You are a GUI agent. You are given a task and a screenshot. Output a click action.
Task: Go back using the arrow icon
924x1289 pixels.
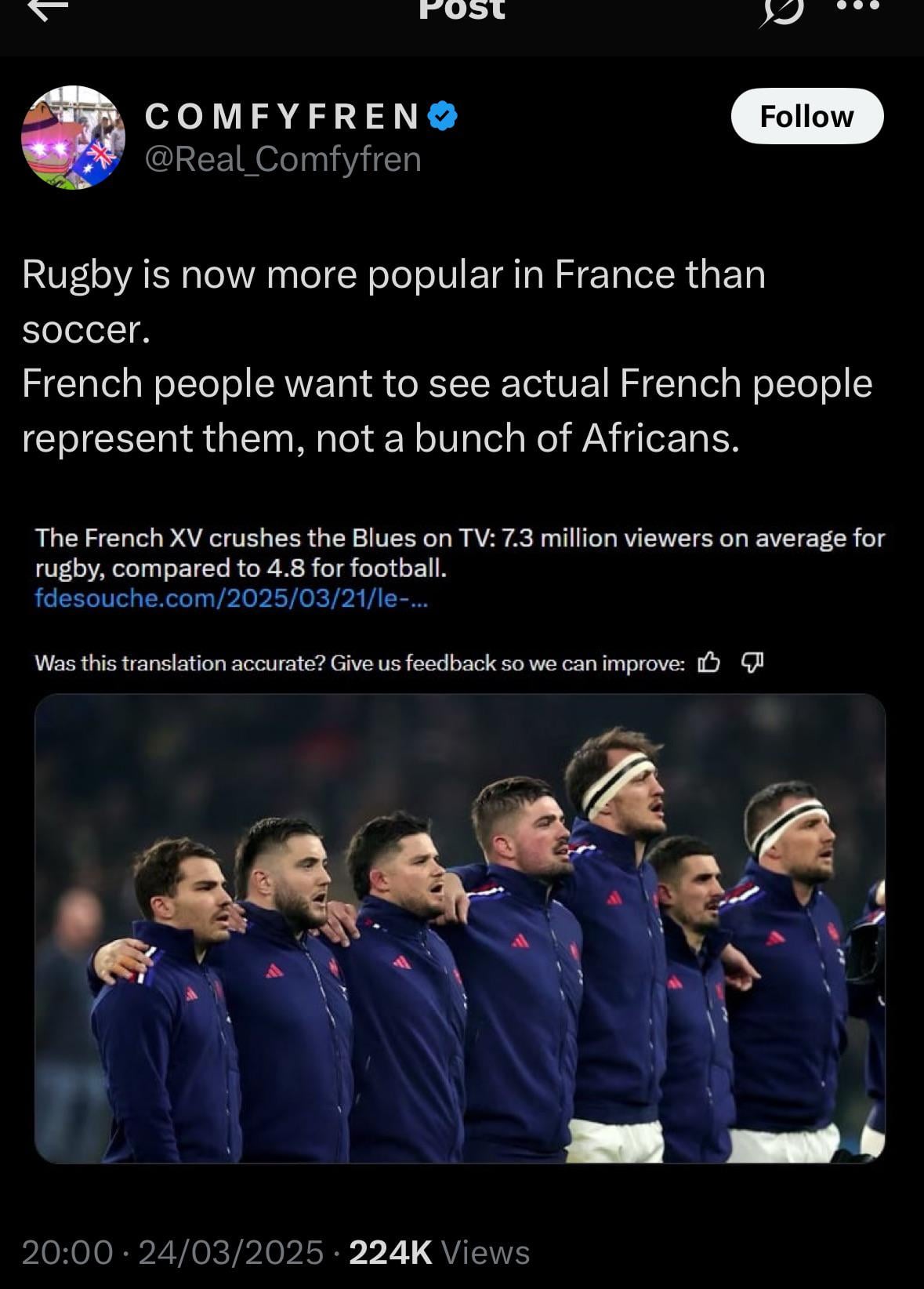[49, 8]
